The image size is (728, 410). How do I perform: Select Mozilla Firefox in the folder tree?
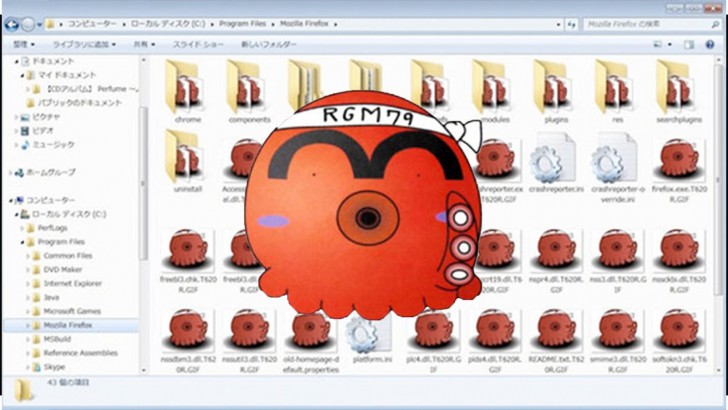click(x=68, y=325)
